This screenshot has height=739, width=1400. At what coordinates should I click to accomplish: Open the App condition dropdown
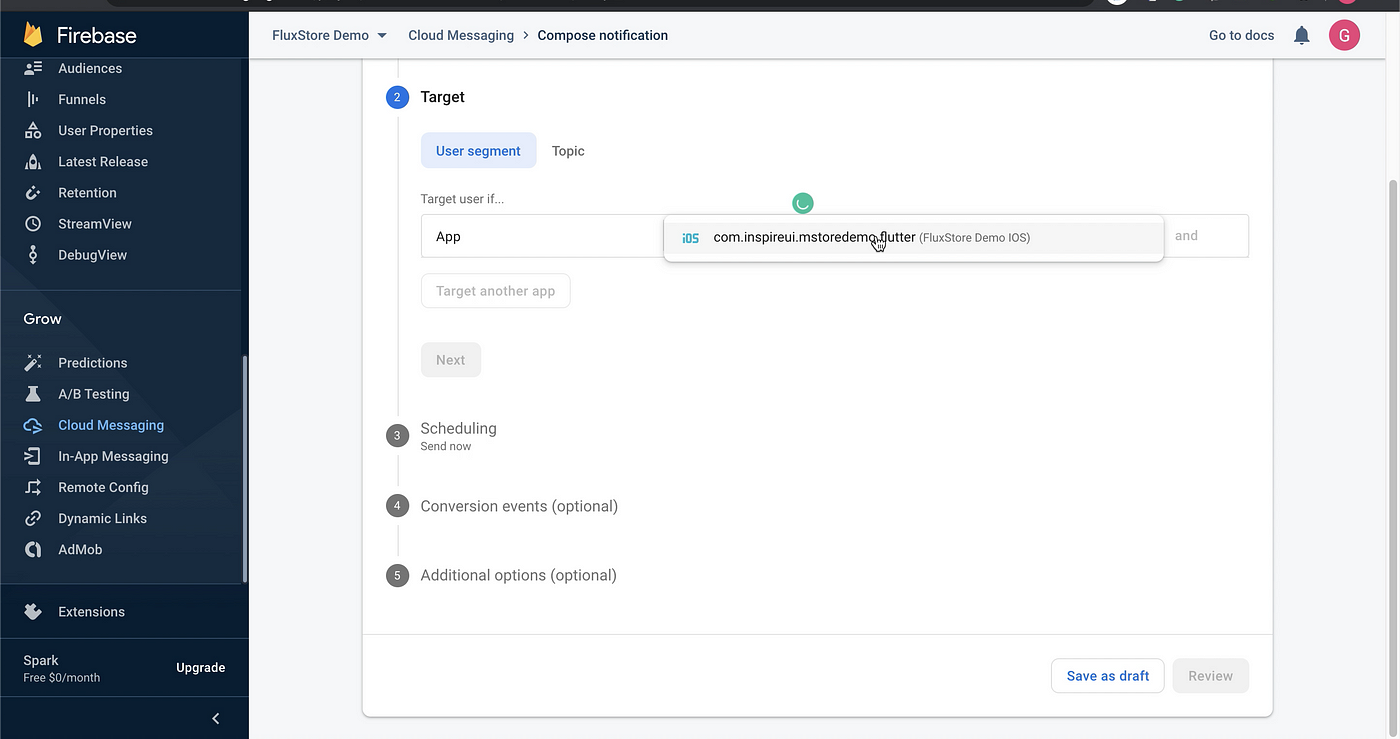pyautogui.click(x=542, y=236)
